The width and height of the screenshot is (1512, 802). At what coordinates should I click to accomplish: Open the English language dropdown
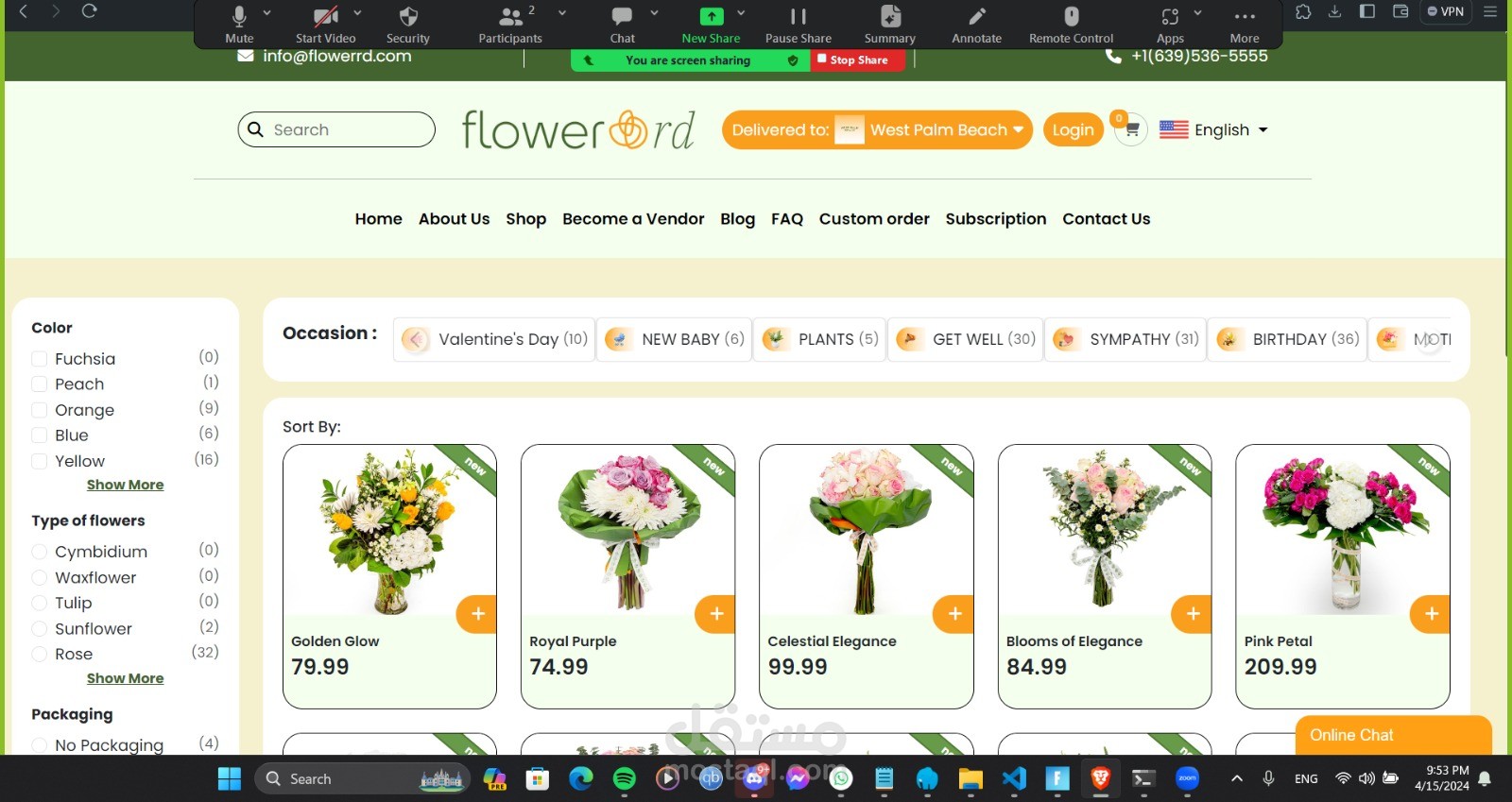[x=1213, y=129]
